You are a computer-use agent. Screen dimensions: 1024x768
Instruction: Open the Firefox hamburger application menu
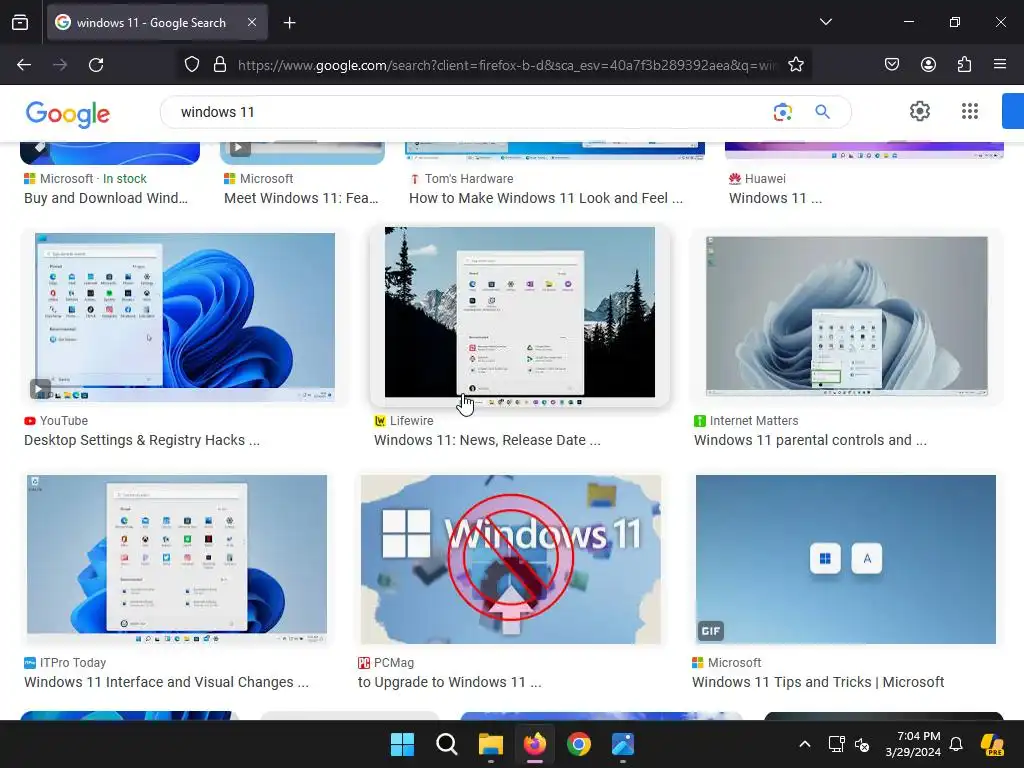(1000, 65)
